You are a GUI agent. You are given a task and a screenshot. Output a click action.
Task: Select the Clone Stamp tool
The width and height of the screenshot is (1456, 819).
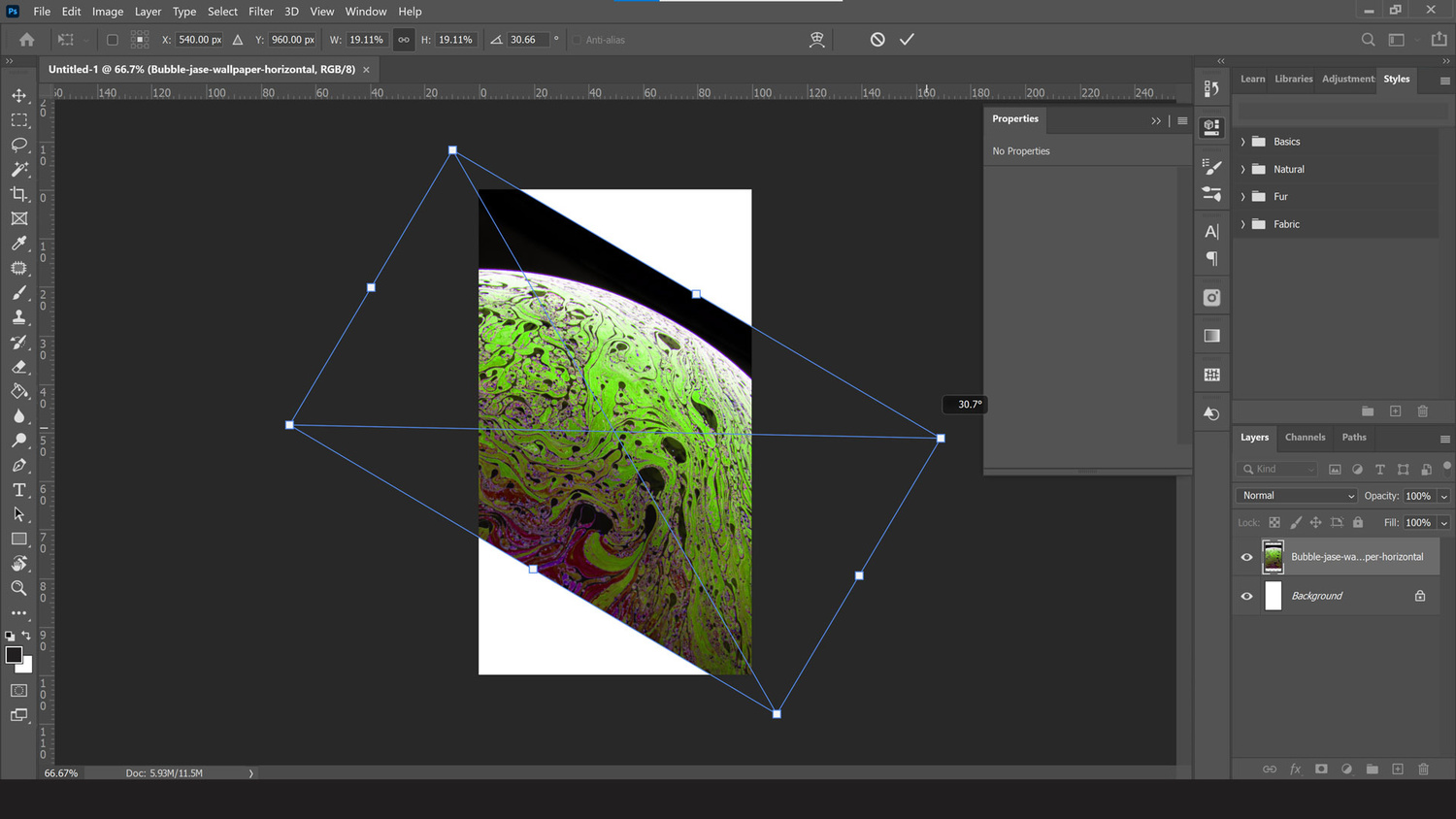18,317
